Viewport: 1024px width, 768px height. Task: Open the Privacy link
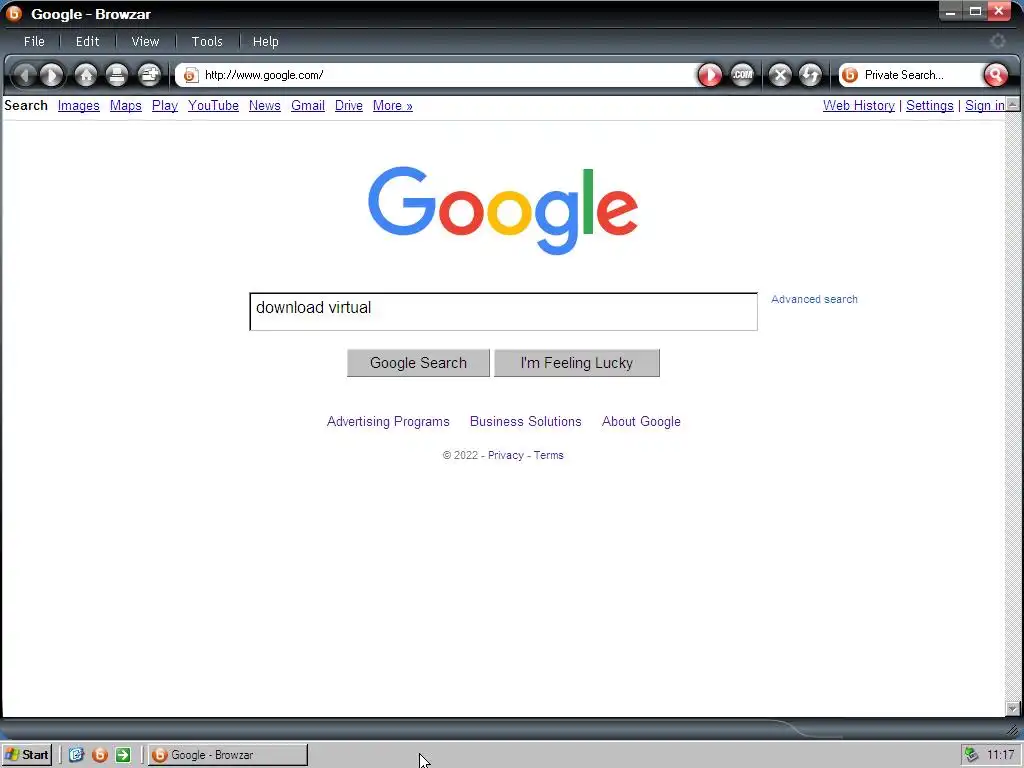click(x=505, y=455)
